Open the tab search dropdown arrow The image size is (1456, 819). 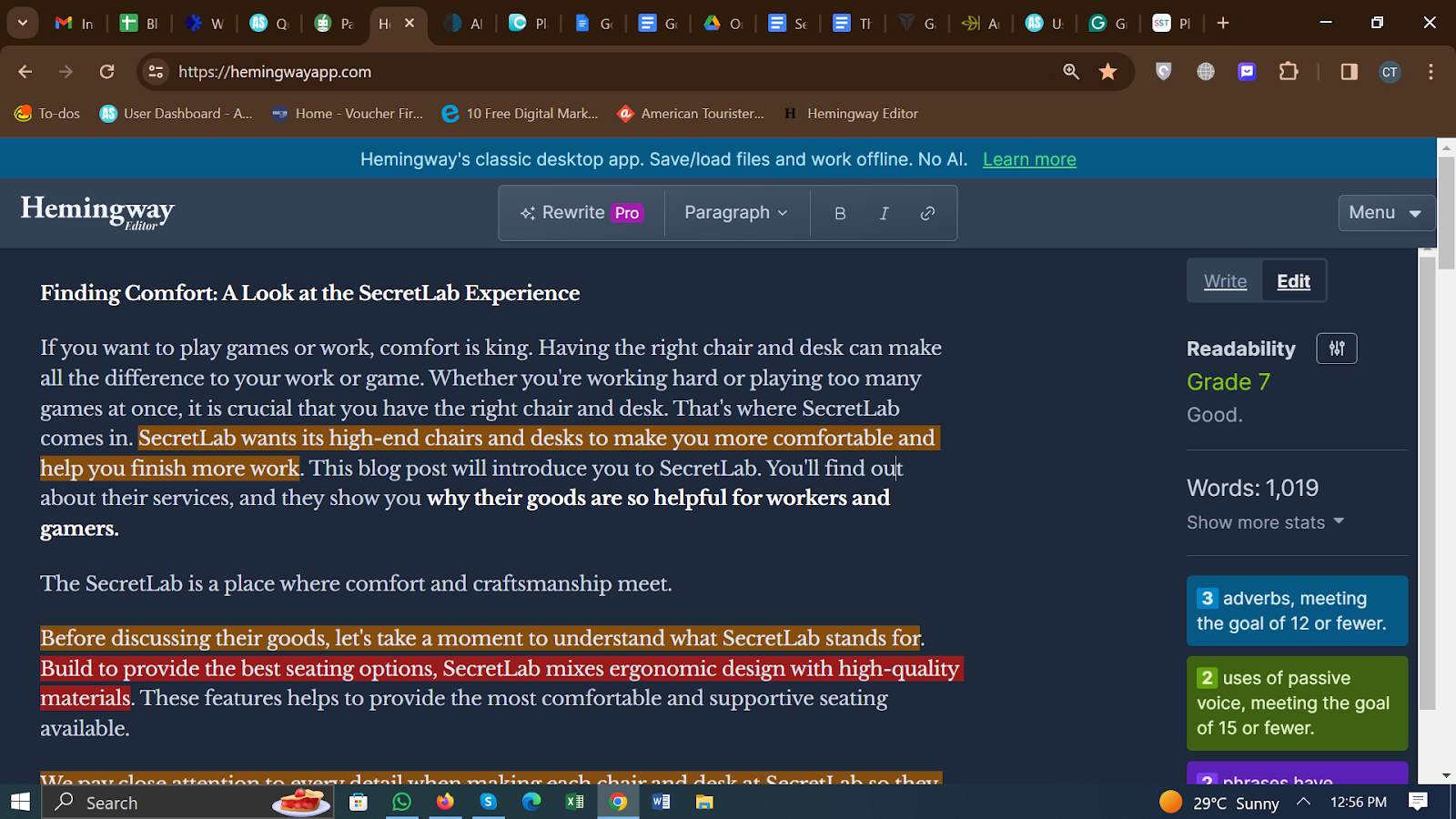[x=22, y=23]
